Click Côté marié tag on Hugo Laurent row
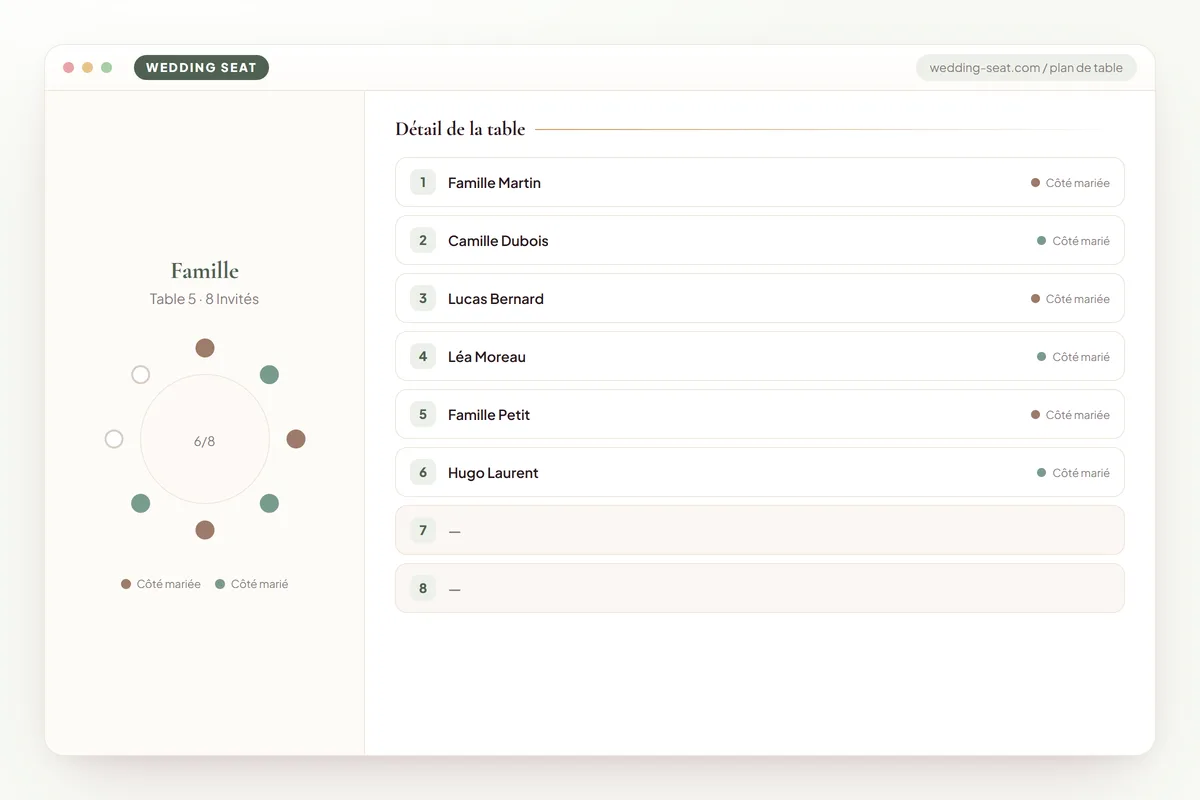This screenshot has height=800, width=1200. [x=1073, y=473]
